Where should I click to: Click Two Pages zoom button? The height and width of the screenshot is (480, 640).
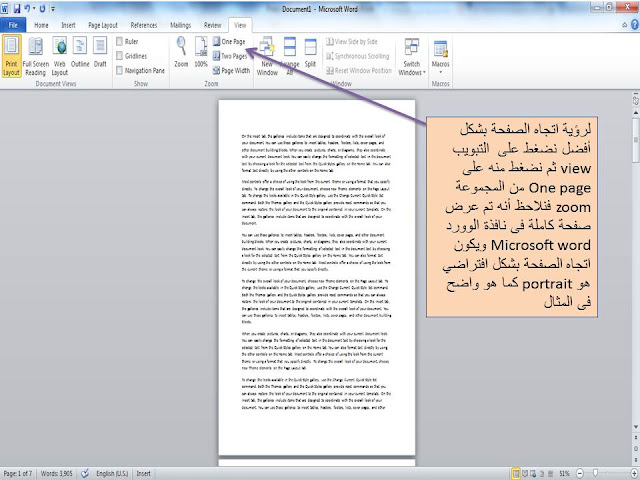[230, 56]
